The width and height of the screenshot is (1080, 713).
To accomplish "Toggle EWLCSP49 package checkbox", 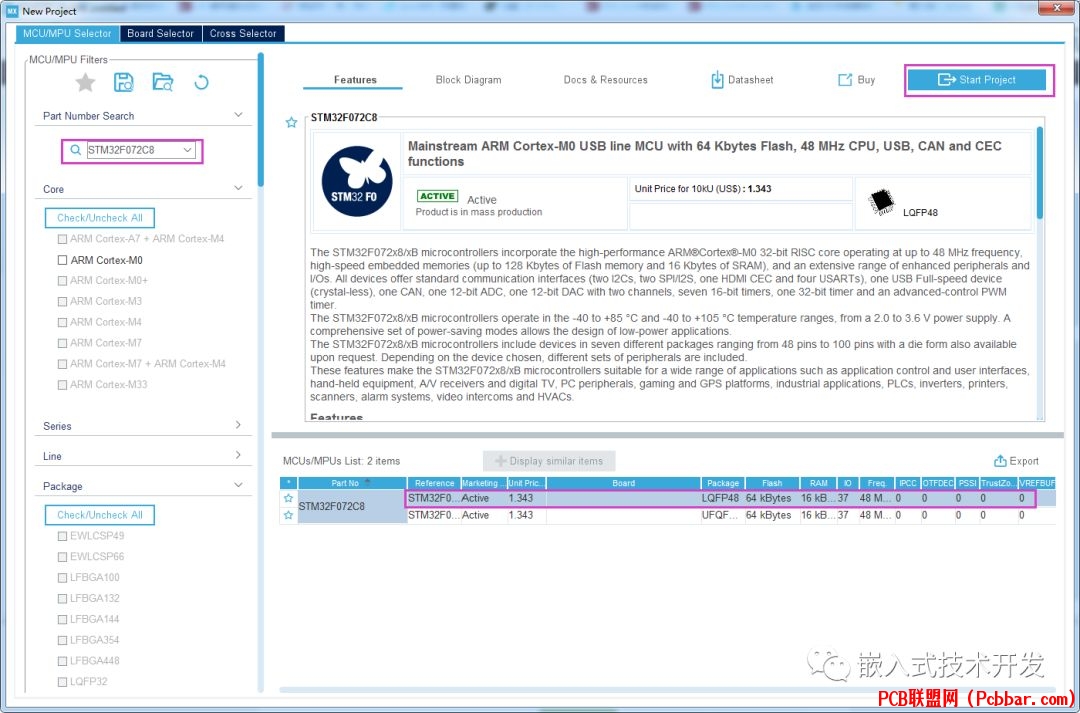I will (x=62, y=536).
